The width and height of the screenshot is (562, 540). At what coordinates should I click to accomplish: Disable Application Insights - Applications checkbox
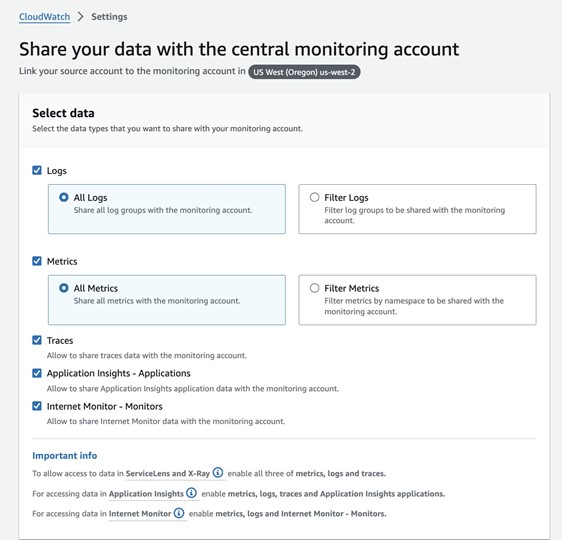(x=37, y=373)
